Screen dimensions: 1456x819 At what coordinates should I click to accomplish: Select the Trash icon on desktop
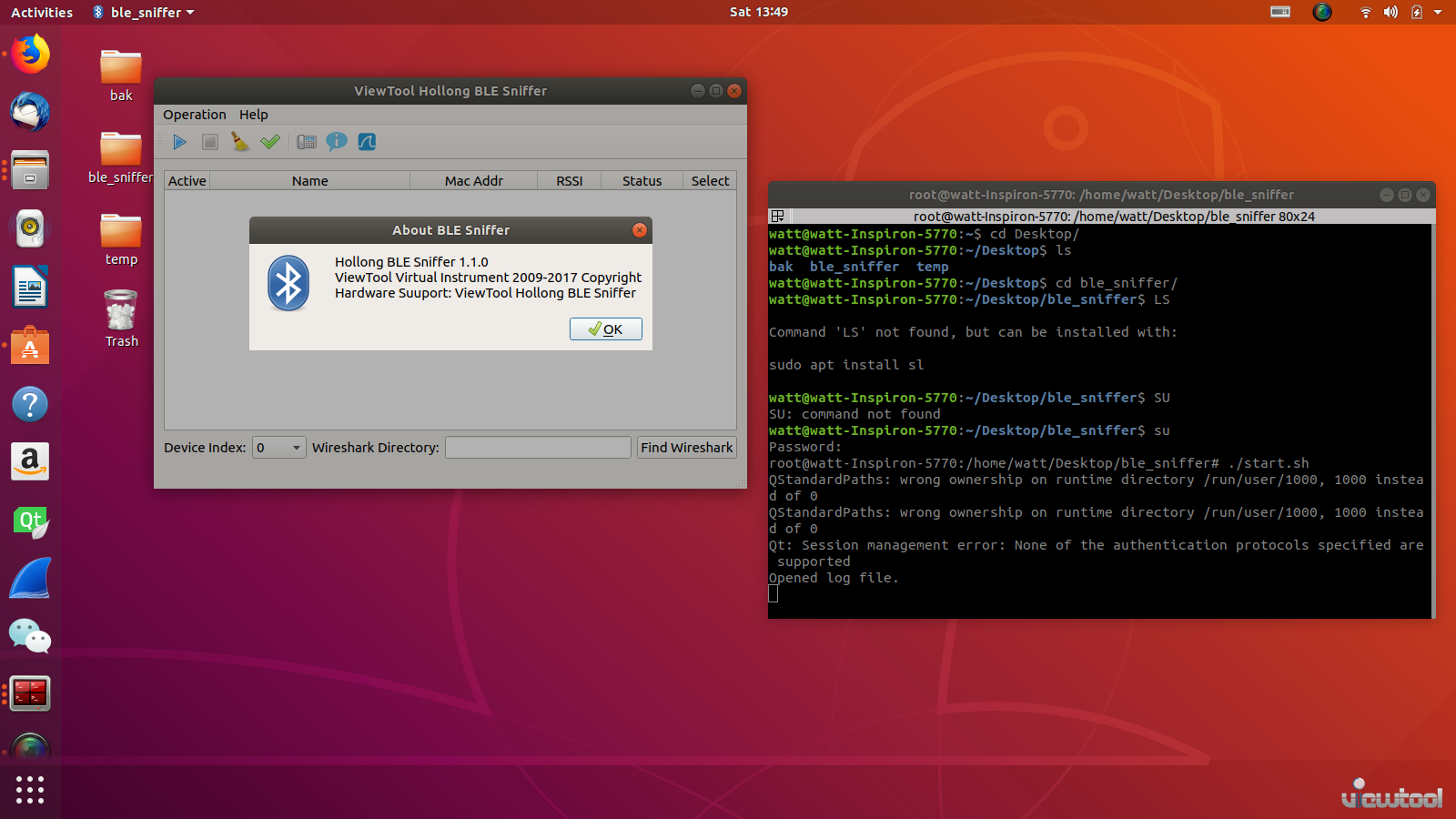coord(121,319)
